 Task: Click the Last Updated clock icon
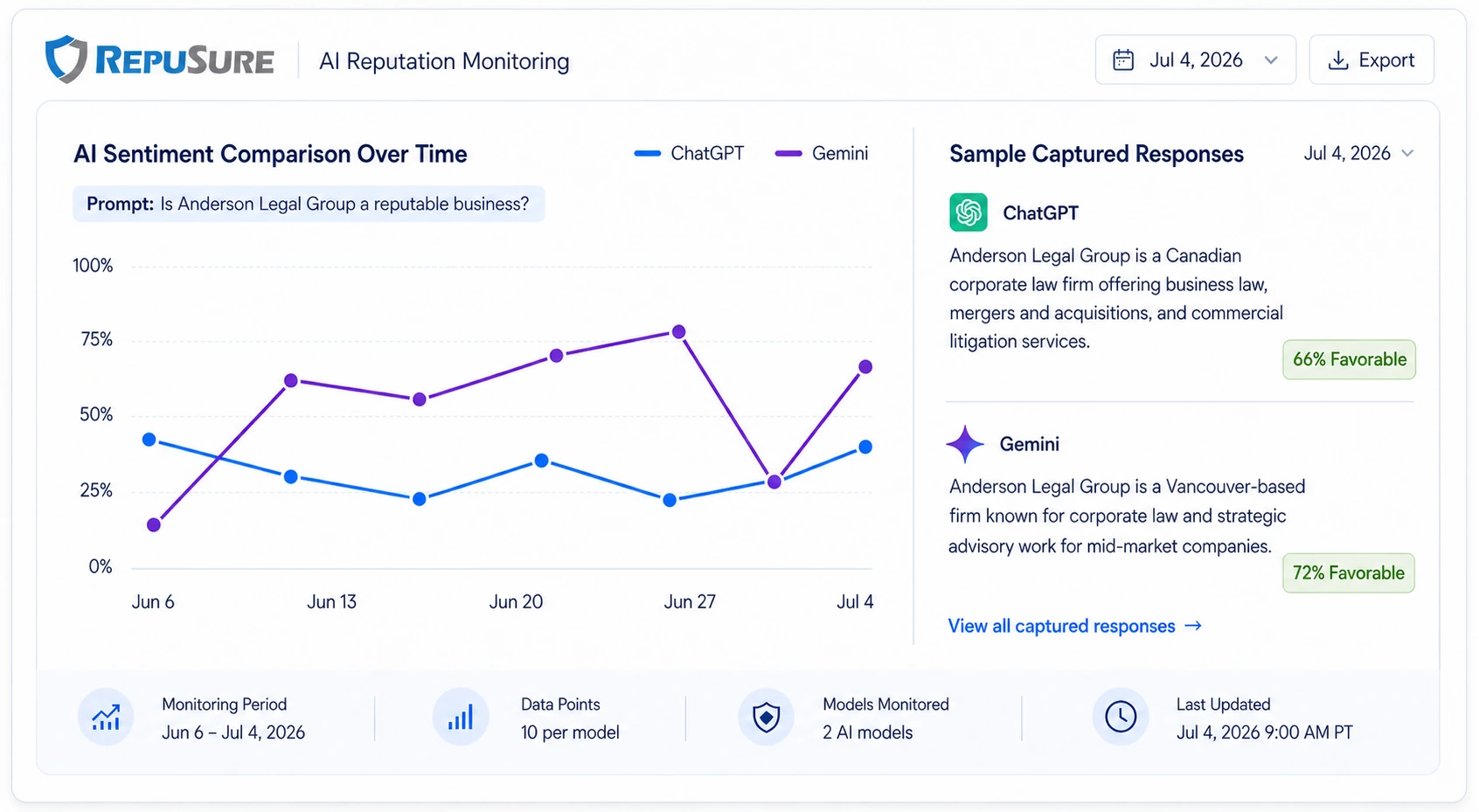[x=1121, y=718]
